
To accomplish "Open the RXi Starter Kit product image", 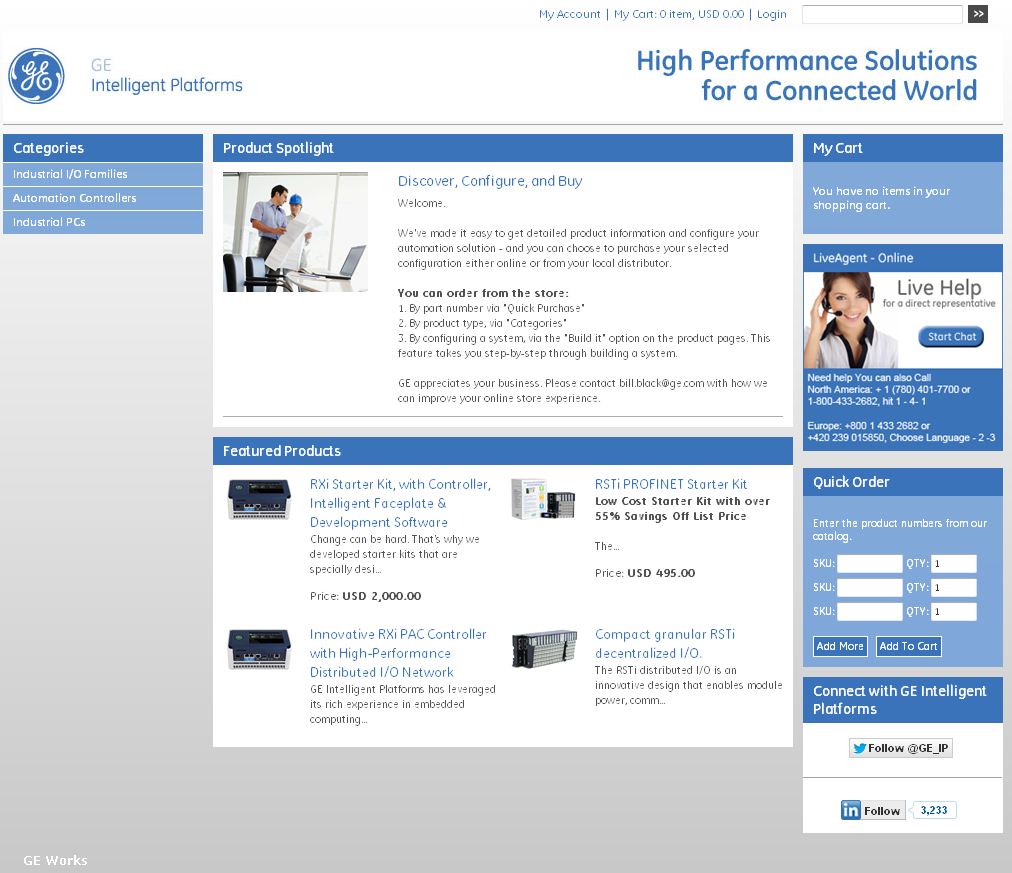I will 259,499.
